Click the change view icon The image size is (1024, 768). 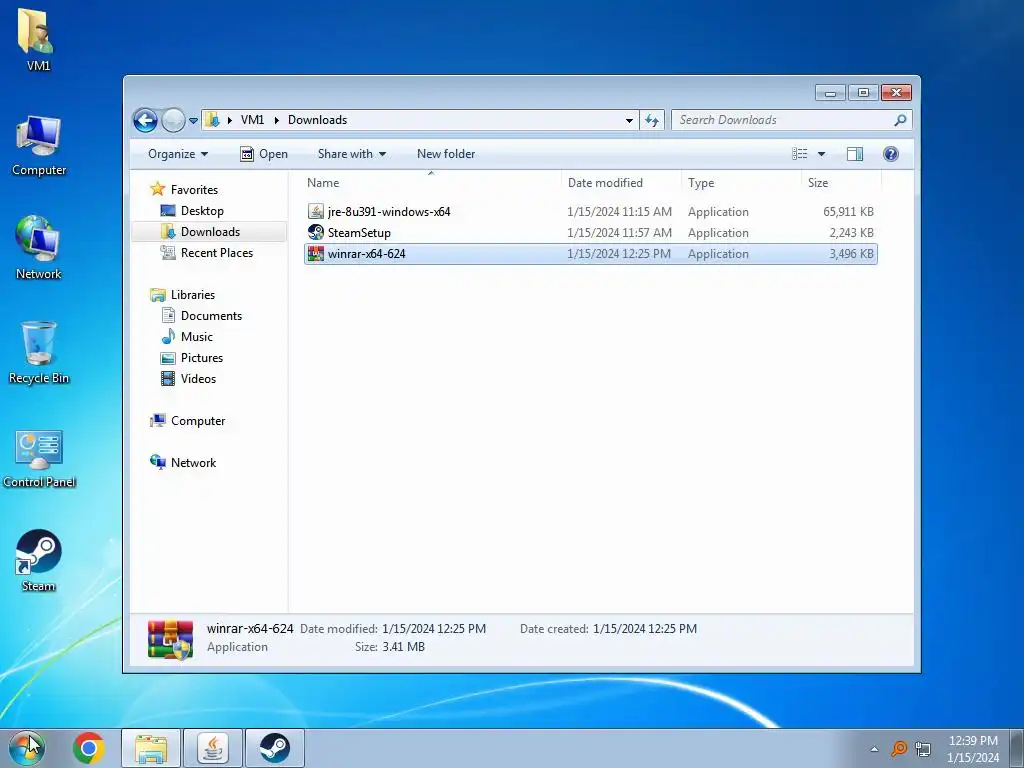click(800, 154)
